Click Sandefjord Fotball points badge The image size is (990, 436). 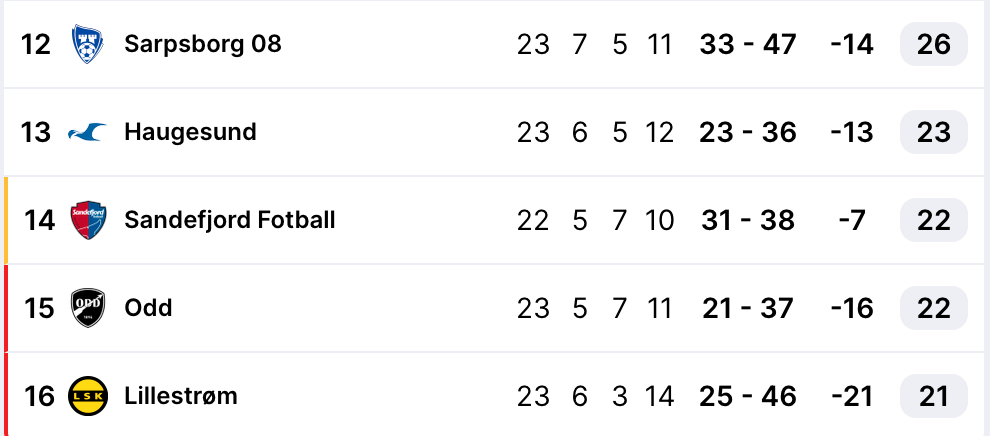(x=933, y=220)
